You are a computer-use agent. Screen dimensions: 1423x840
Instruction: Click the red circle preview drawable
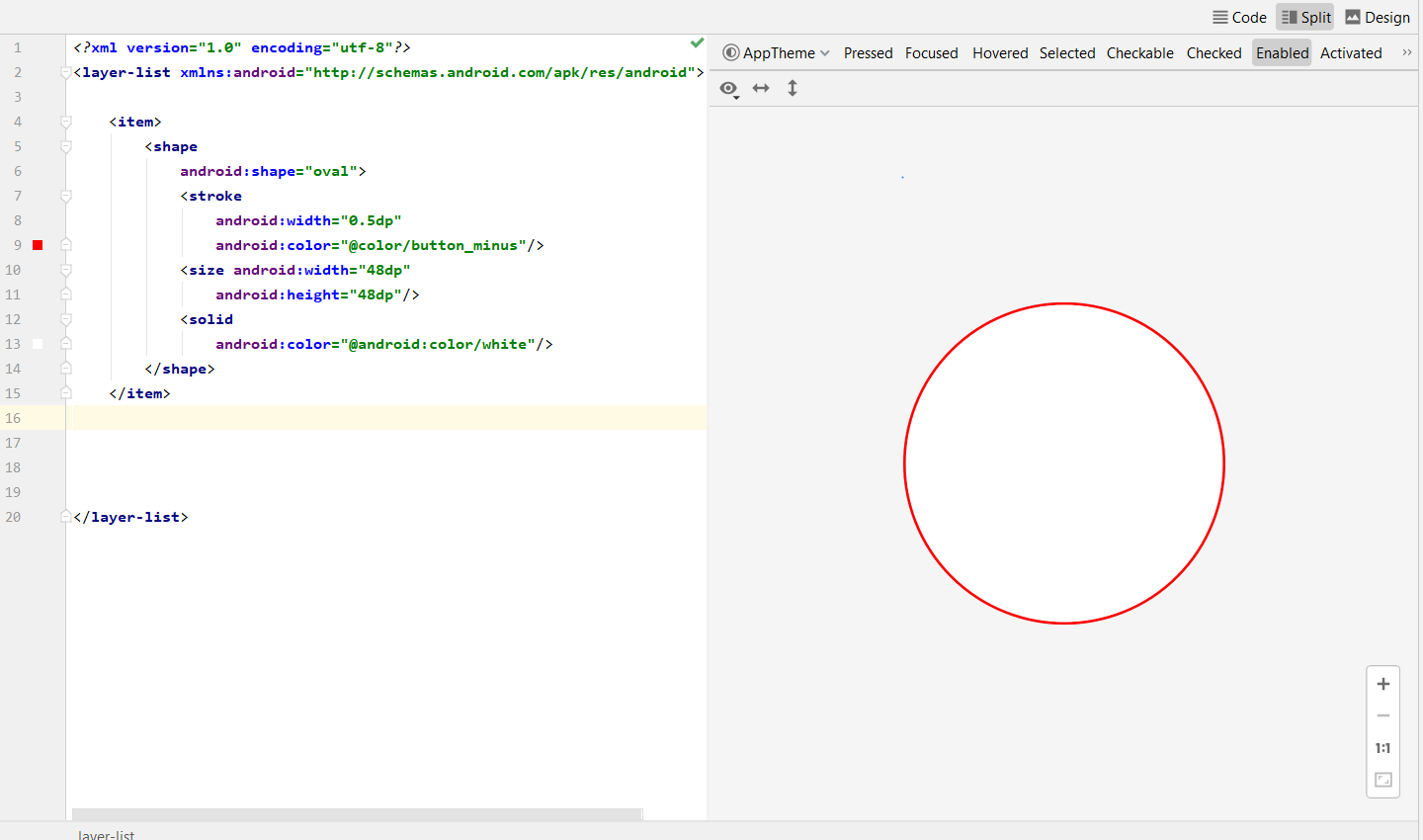point(1064,463)
